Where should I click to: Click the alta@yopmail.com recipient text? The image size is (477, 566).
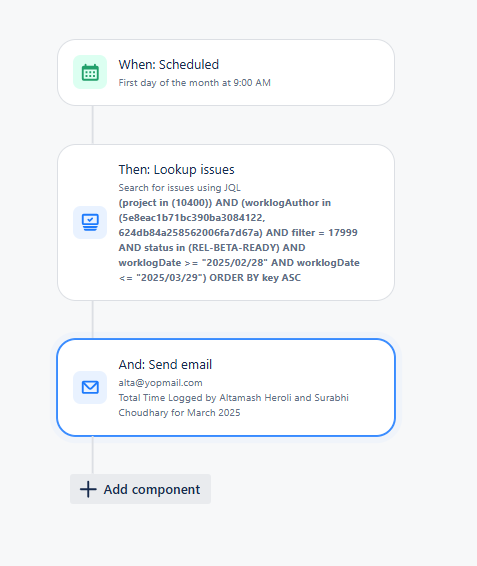pyautogui.click(x=160, y=383)
